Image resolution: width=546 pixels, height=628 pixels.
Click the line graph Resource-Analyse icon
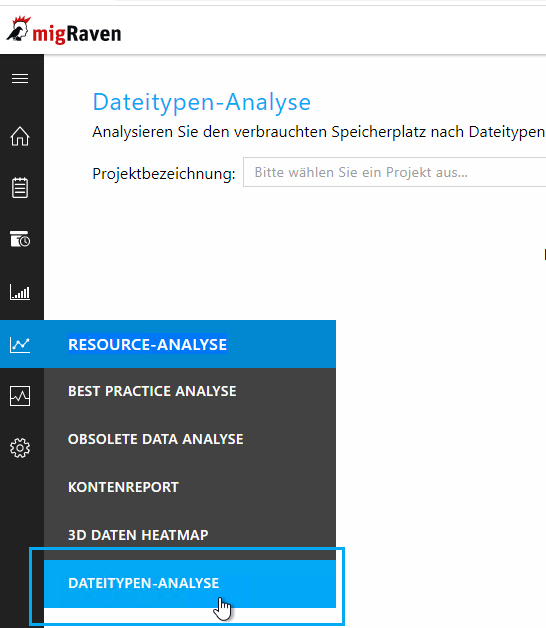pos(20,344)
